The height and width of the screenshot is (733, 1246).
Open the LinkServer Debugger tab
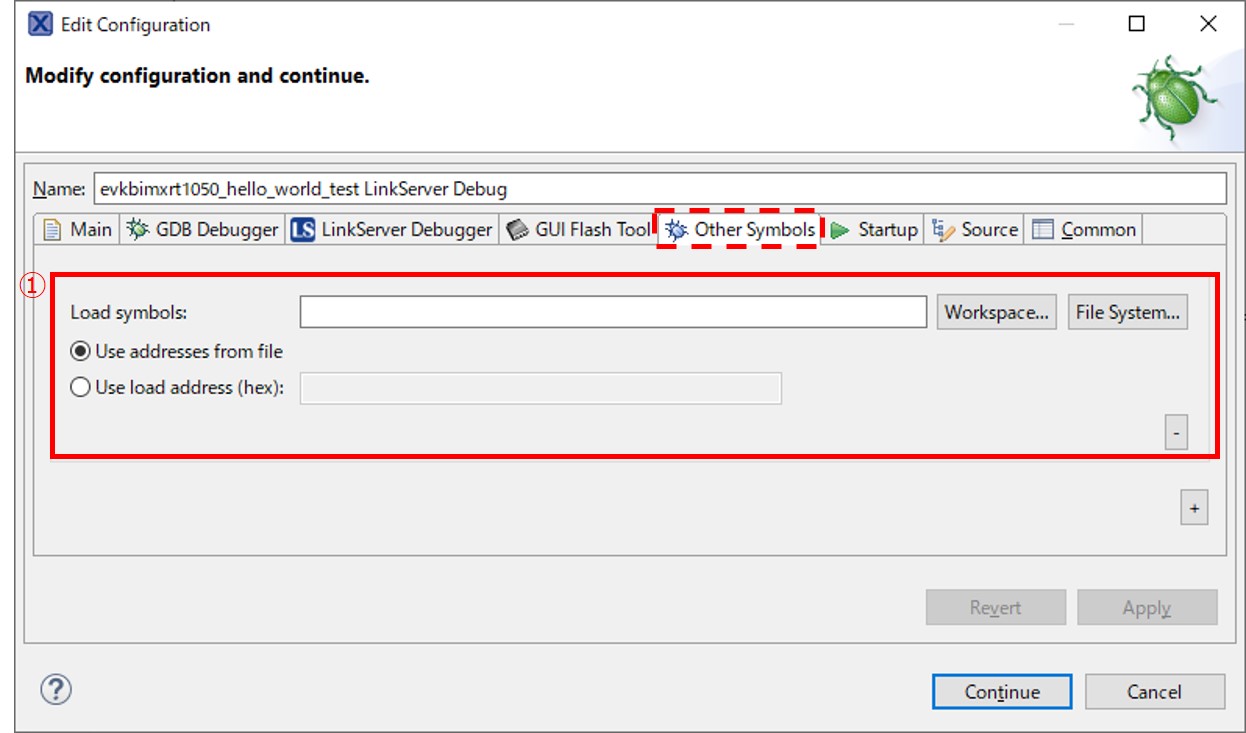click(393, 230)
